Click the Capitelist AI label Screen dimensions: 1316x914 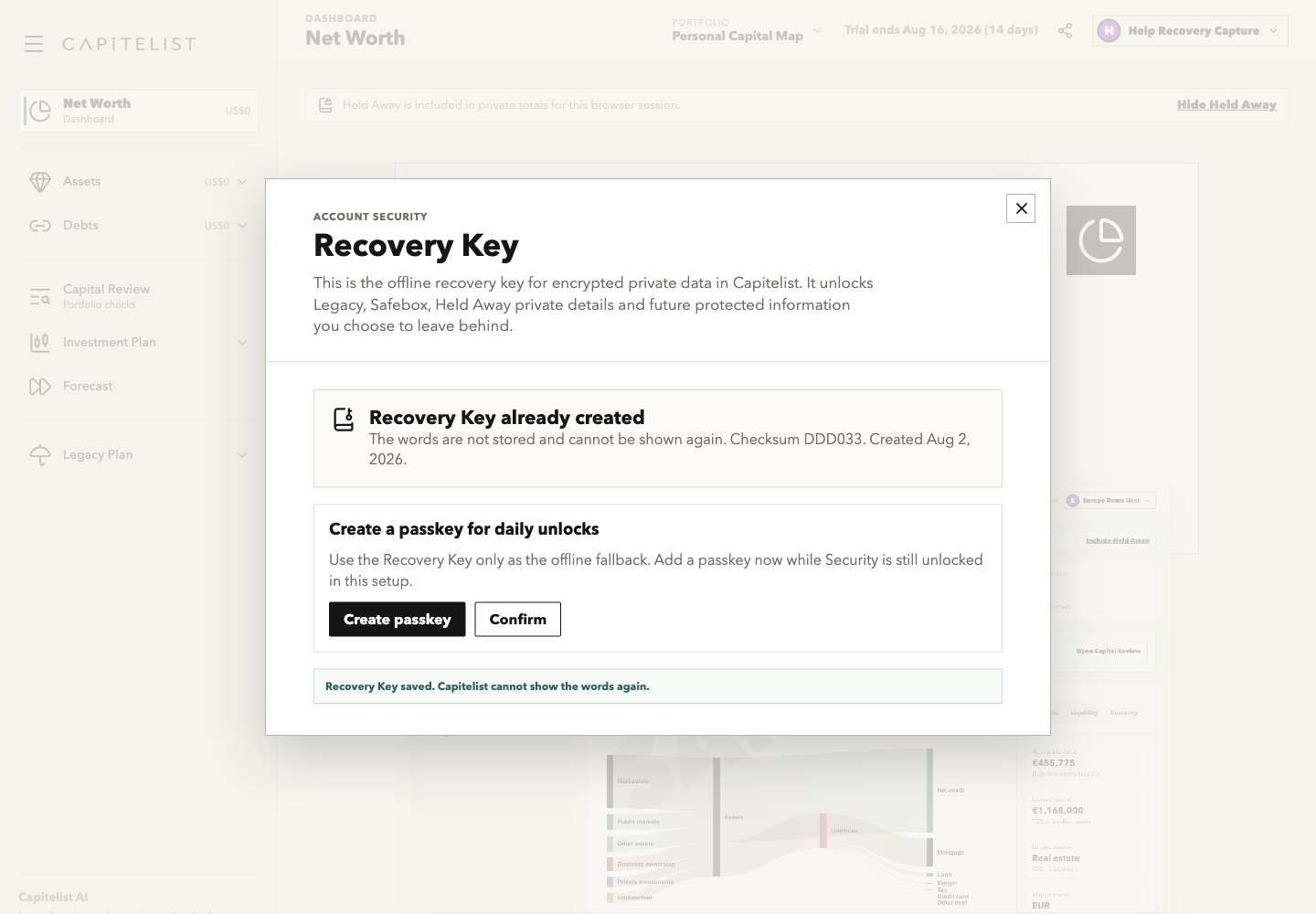53,898
